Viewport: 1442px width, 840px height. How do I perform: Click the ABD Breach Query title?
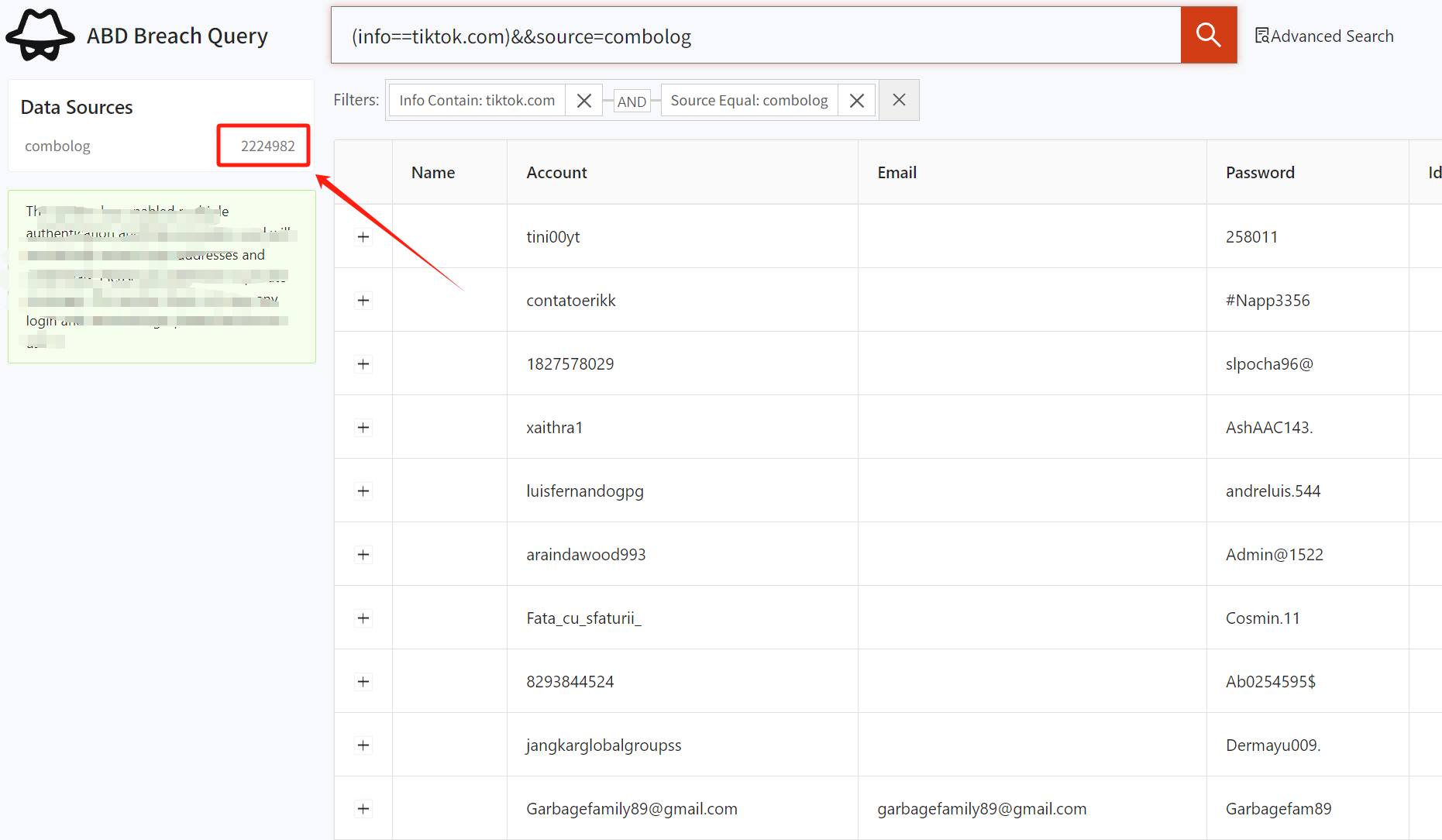pos(177,36)
